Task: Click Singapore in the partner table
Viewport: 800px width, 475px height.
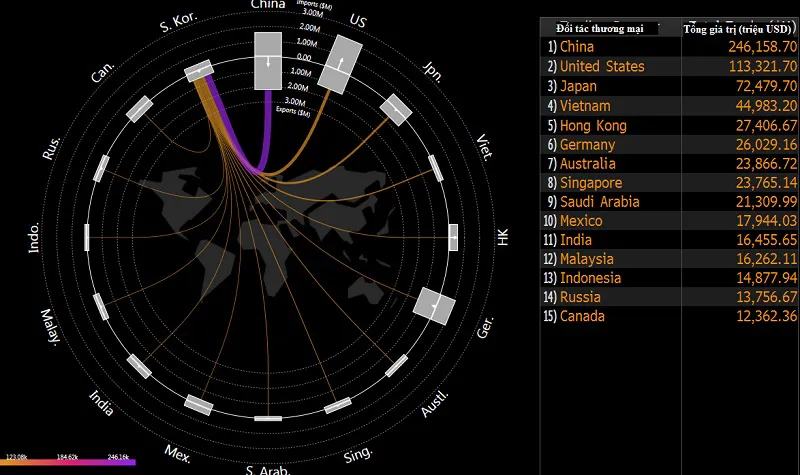Action: click(591, 183)
